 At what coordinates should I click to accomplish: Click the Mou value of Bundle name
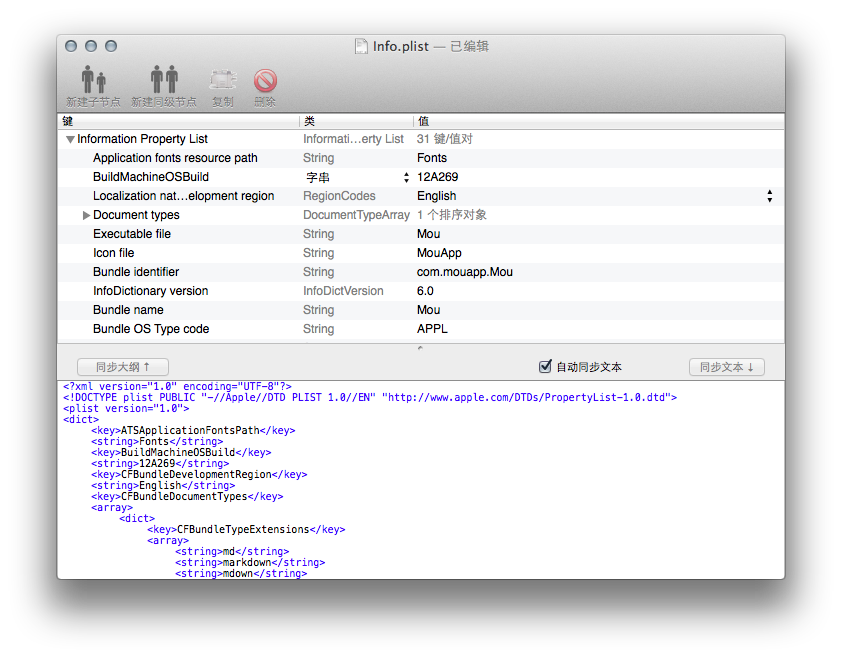click(x=429, y=310)
